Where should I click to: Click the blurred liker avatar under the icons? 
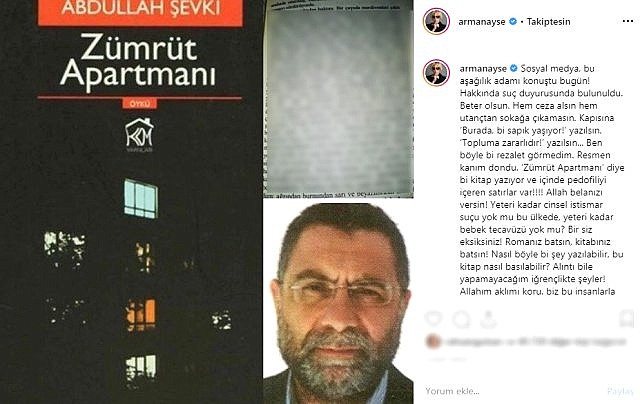click(433, 342)
